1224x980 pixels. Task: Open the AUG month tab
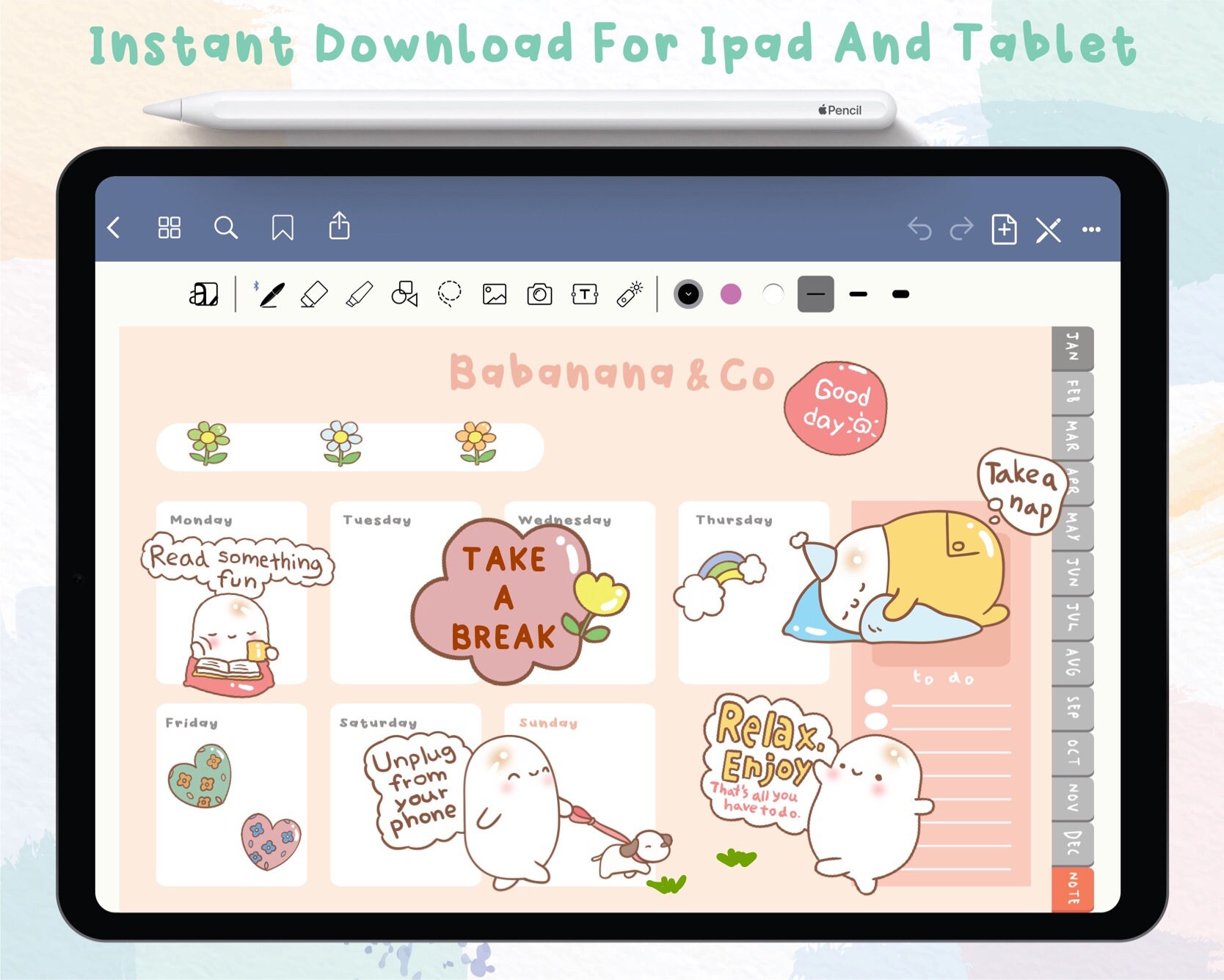click(x=1072, y=662)
